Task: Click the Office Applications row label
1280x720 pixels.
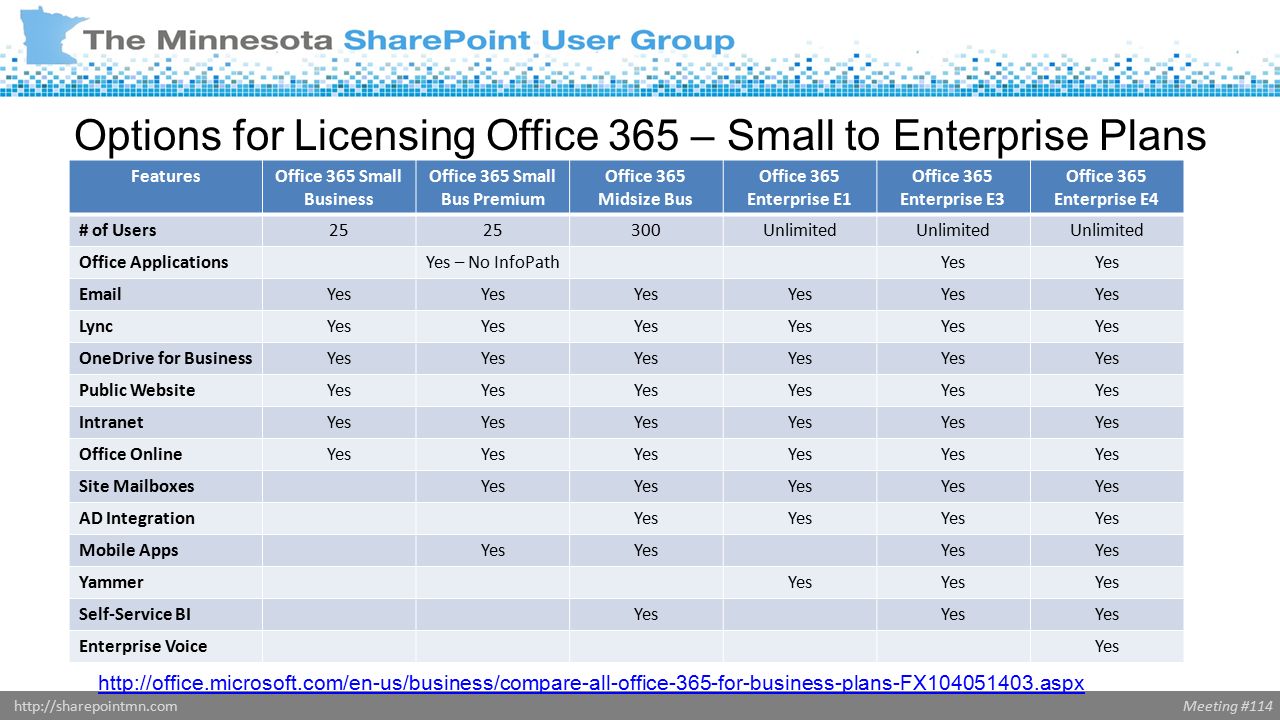Action: [154, 262]
